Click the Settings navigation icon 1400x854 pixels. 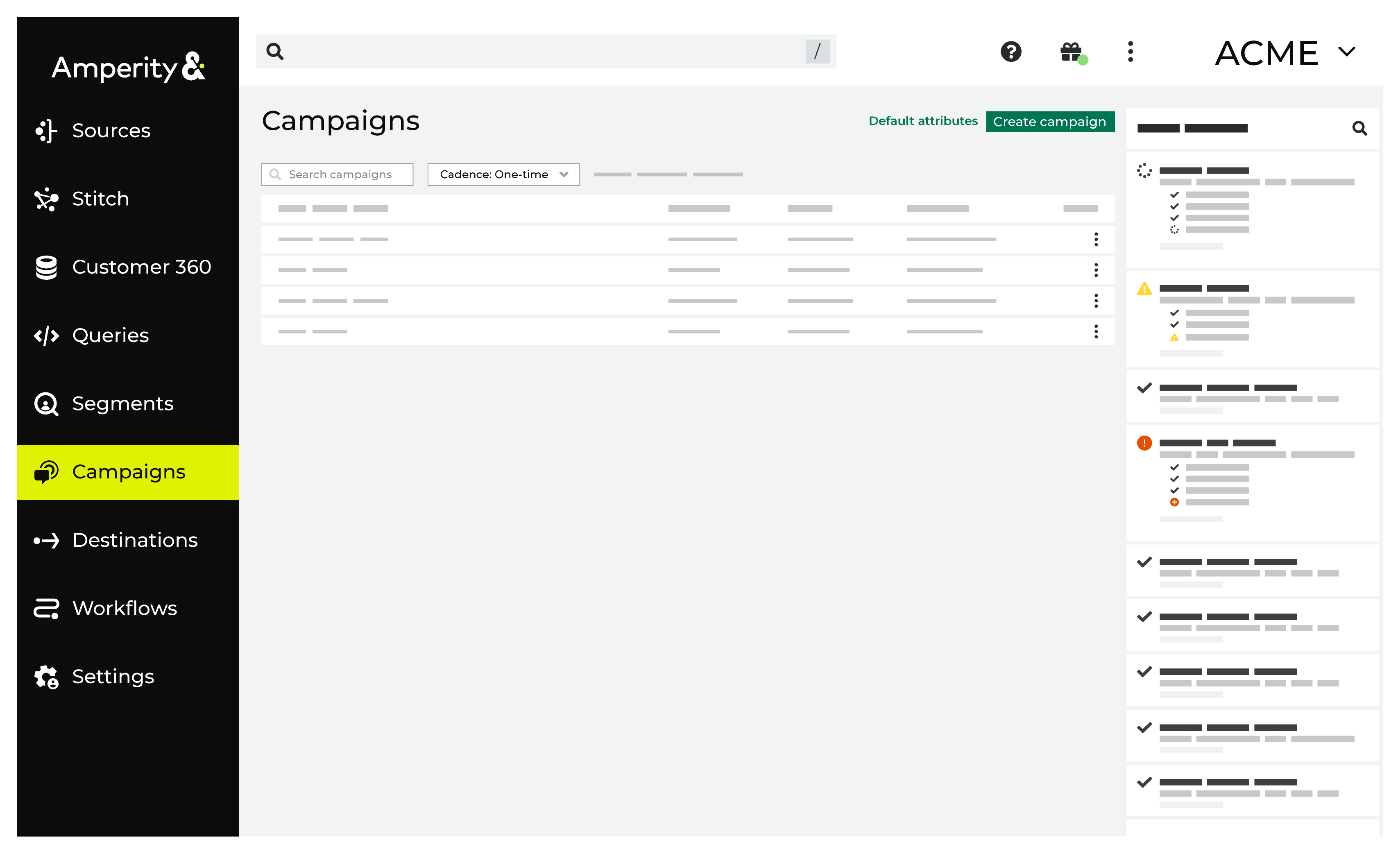click(x=46, y=676)
